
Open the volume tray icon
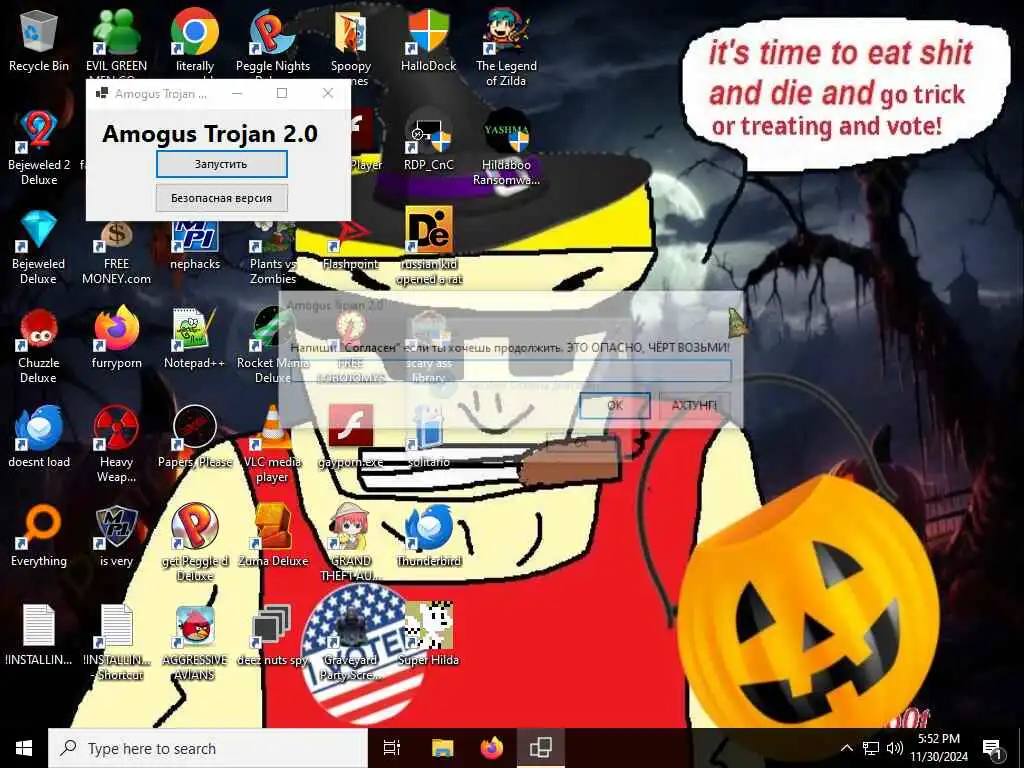[895, 748]
